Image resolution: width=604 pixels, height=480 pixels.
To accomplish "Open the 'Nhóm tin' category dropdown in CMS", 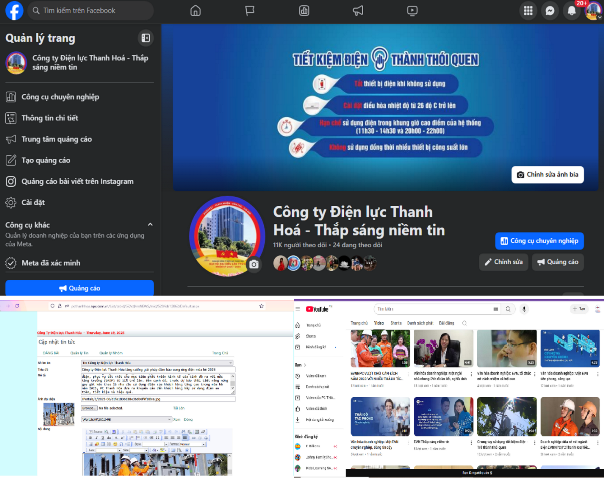I will 158,363.
